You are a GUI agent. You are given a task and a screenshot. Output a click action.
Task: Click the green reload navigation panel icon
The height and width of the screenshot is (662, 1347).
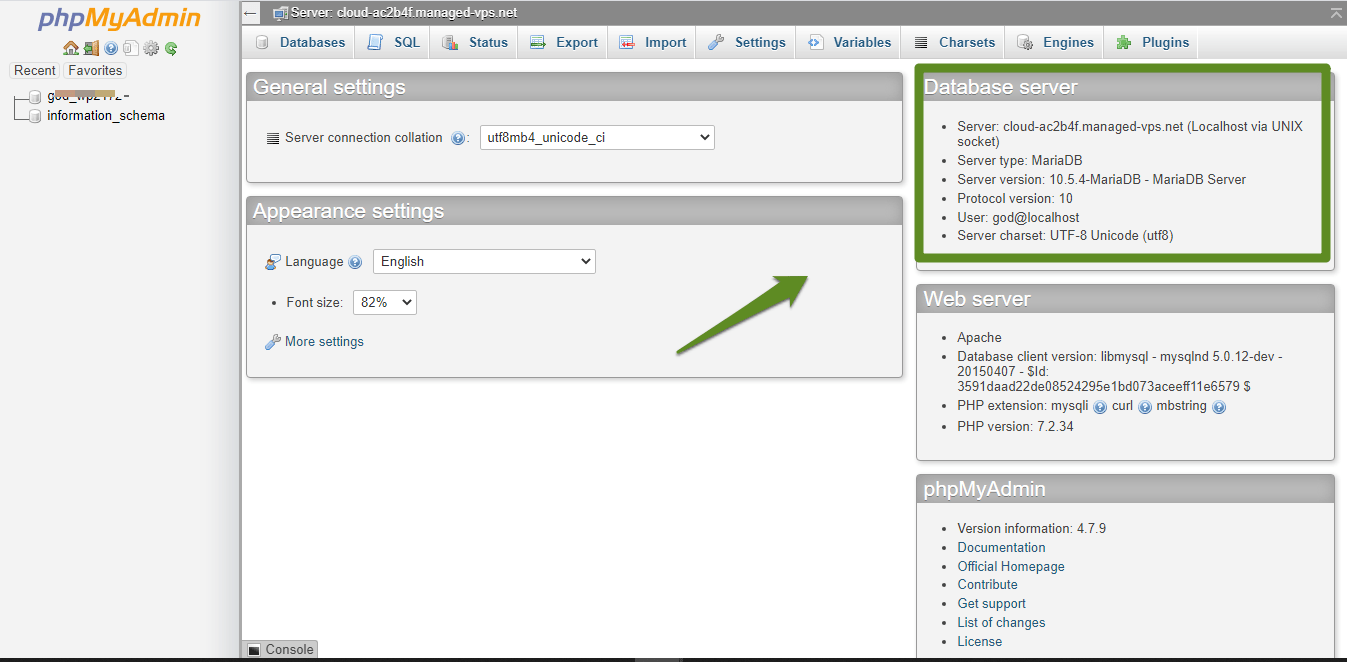pos(171,47)
